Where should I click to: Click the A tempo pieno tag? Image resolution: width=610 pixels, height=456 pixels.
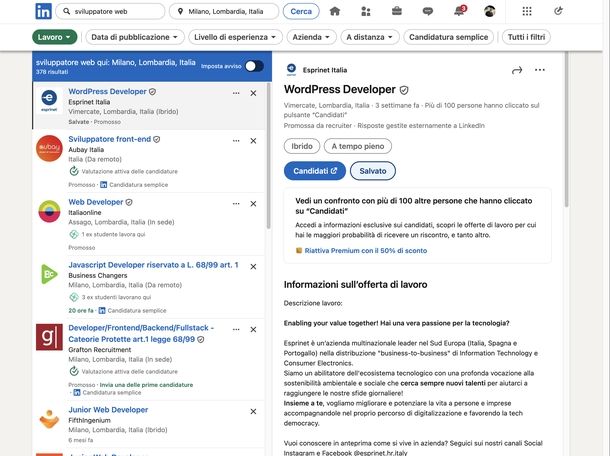tap(358, 146)
